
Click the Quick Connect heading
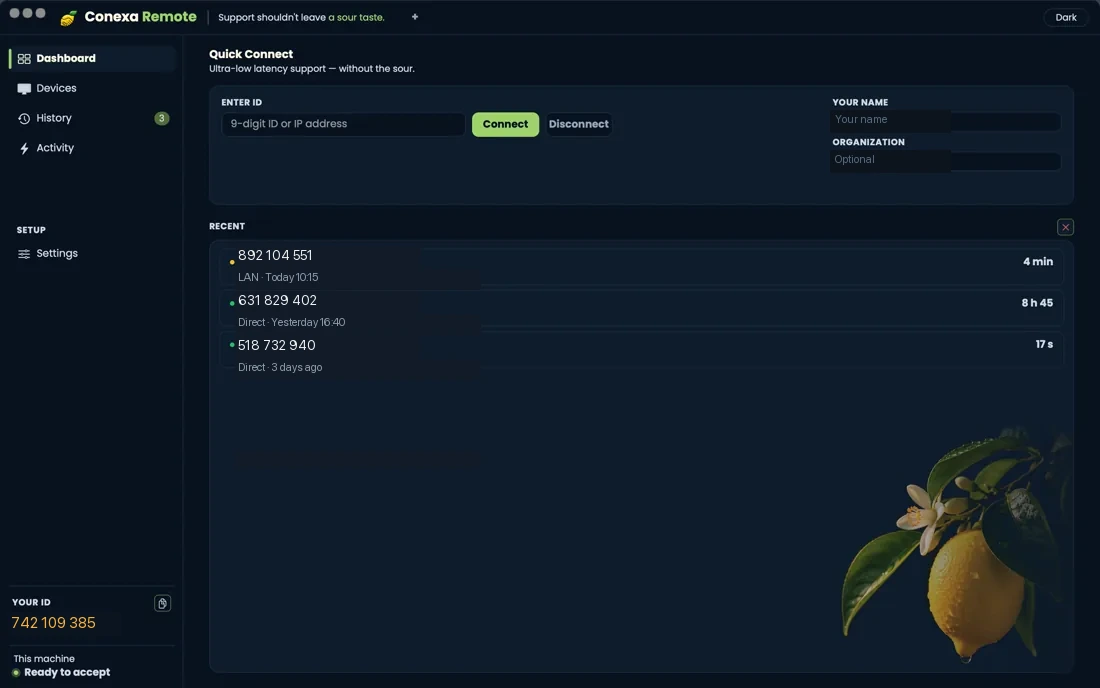pyautogui.click(x=251, y=54)
